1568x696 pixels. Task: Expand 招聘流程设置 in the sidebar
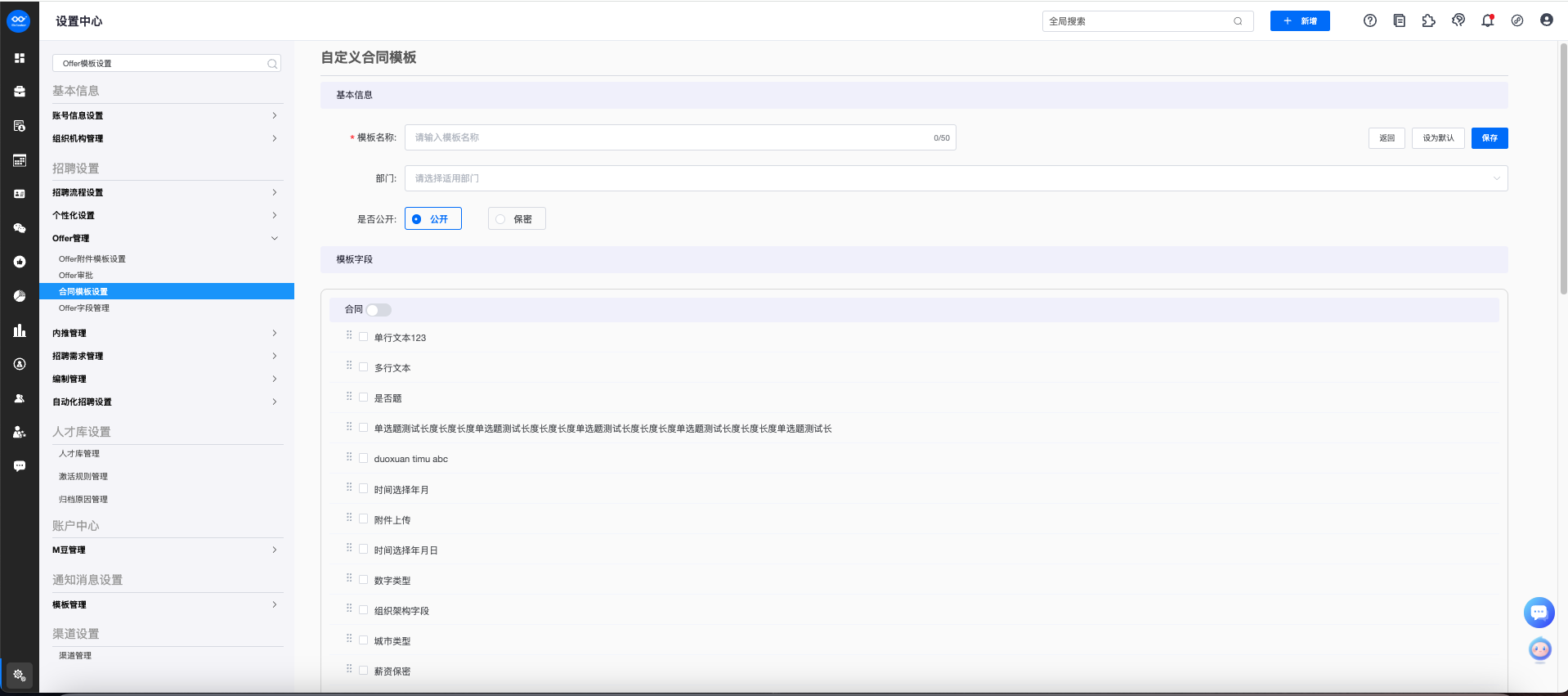[165, 193]
